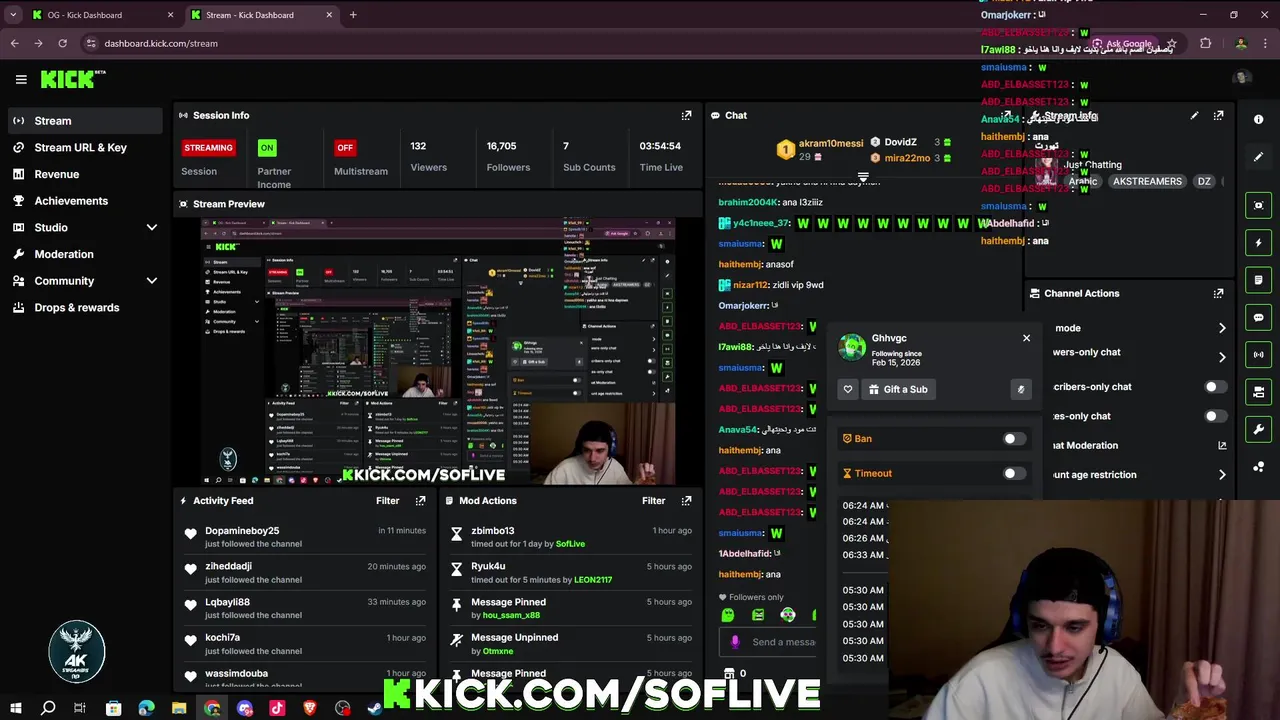Expand the Community sidebar section
1280x720 pixels.
[x=152, y=281]
